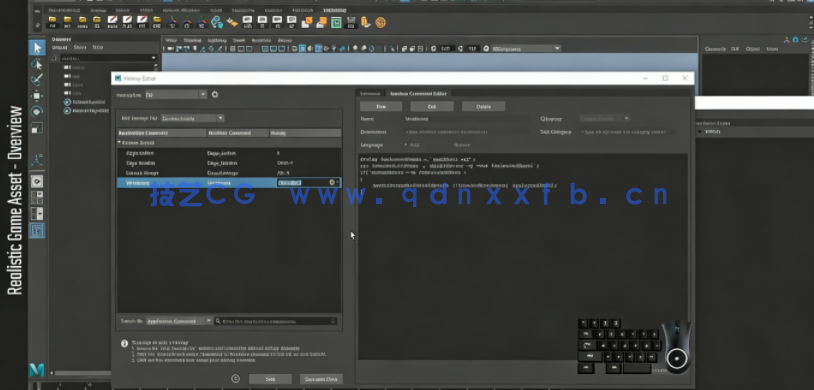This screenshot has width=814, height=390.
Task: Click the Edit runtime command button
Action: (x=432, y=106)
